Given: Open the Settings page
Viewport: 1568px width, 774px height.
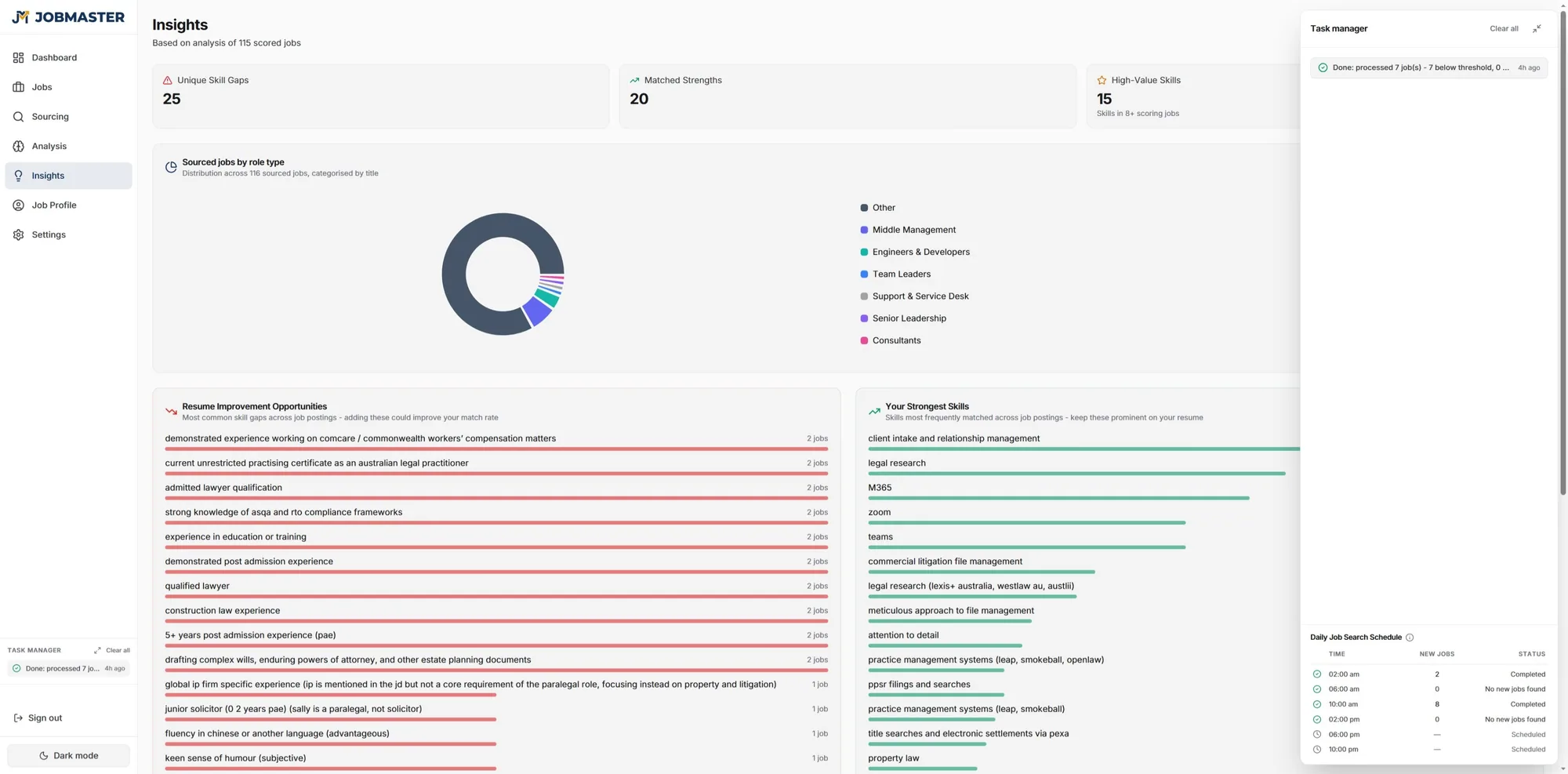Looking at the screenshot, I should pos(68,234).
